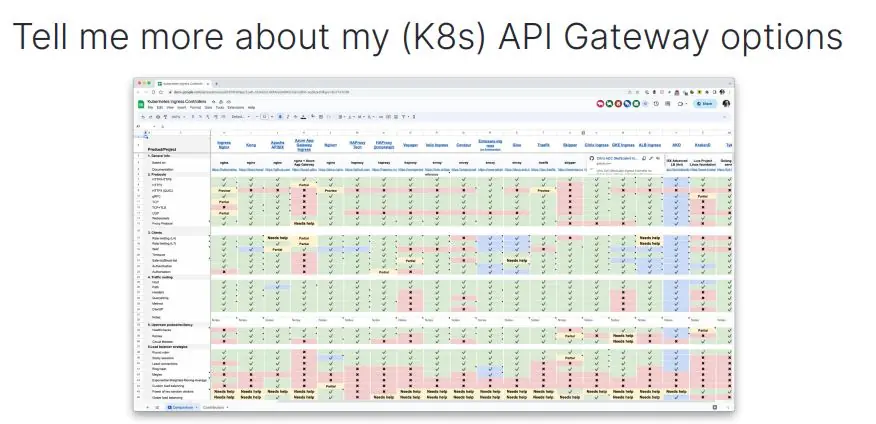Click the Google Sheets logo icon
876x424 pixels.
[141, 104]
